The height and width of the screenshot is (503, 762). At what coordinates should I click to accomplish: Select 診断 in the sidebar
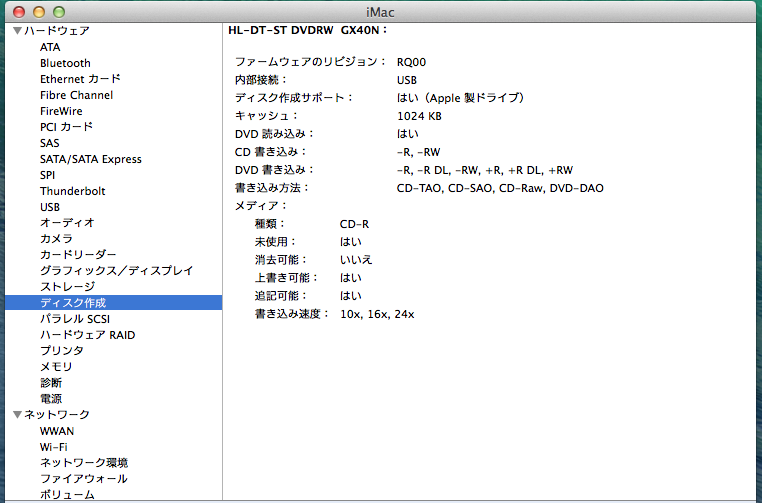(x=51, y=382)
